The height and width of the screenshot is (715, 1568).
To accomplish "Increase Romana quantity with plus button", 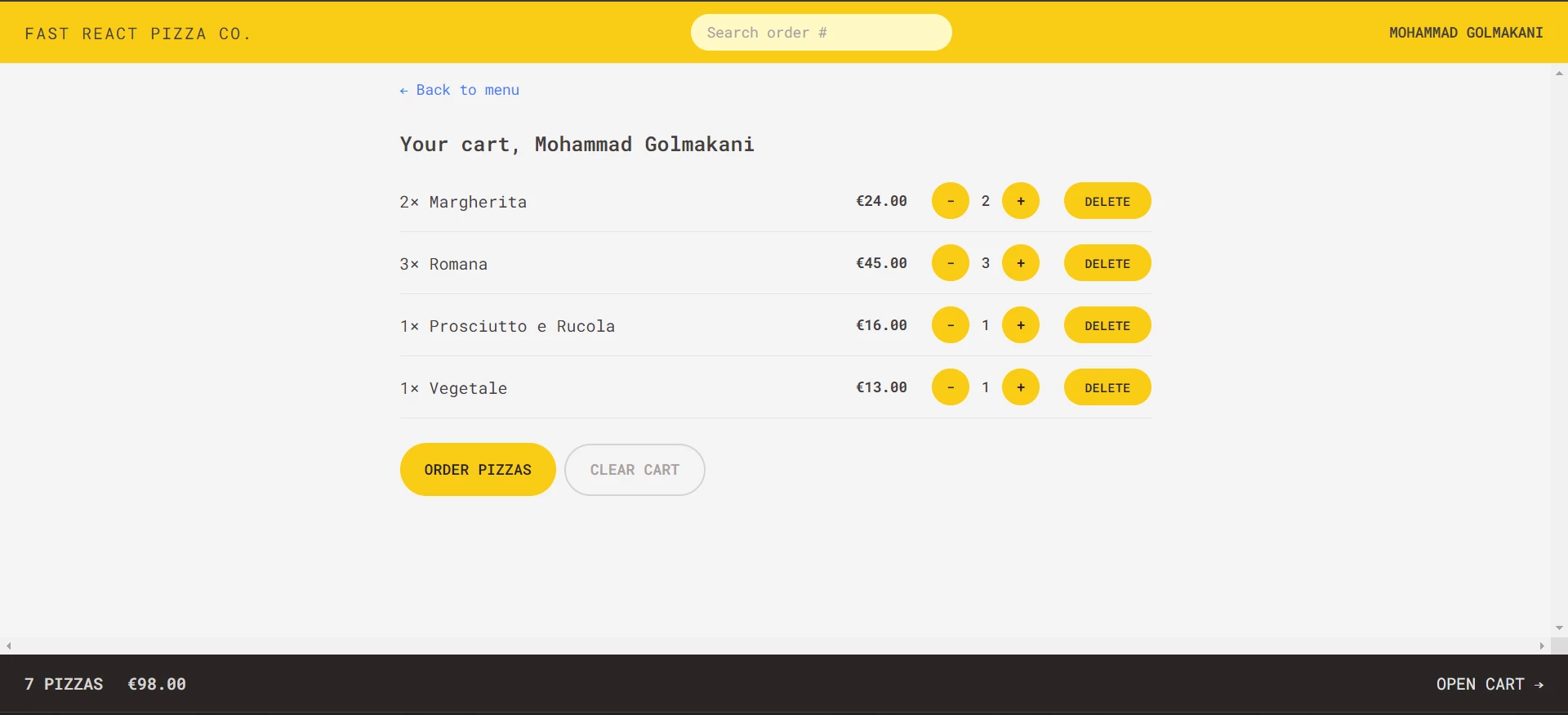I will tap(1020, 263).
